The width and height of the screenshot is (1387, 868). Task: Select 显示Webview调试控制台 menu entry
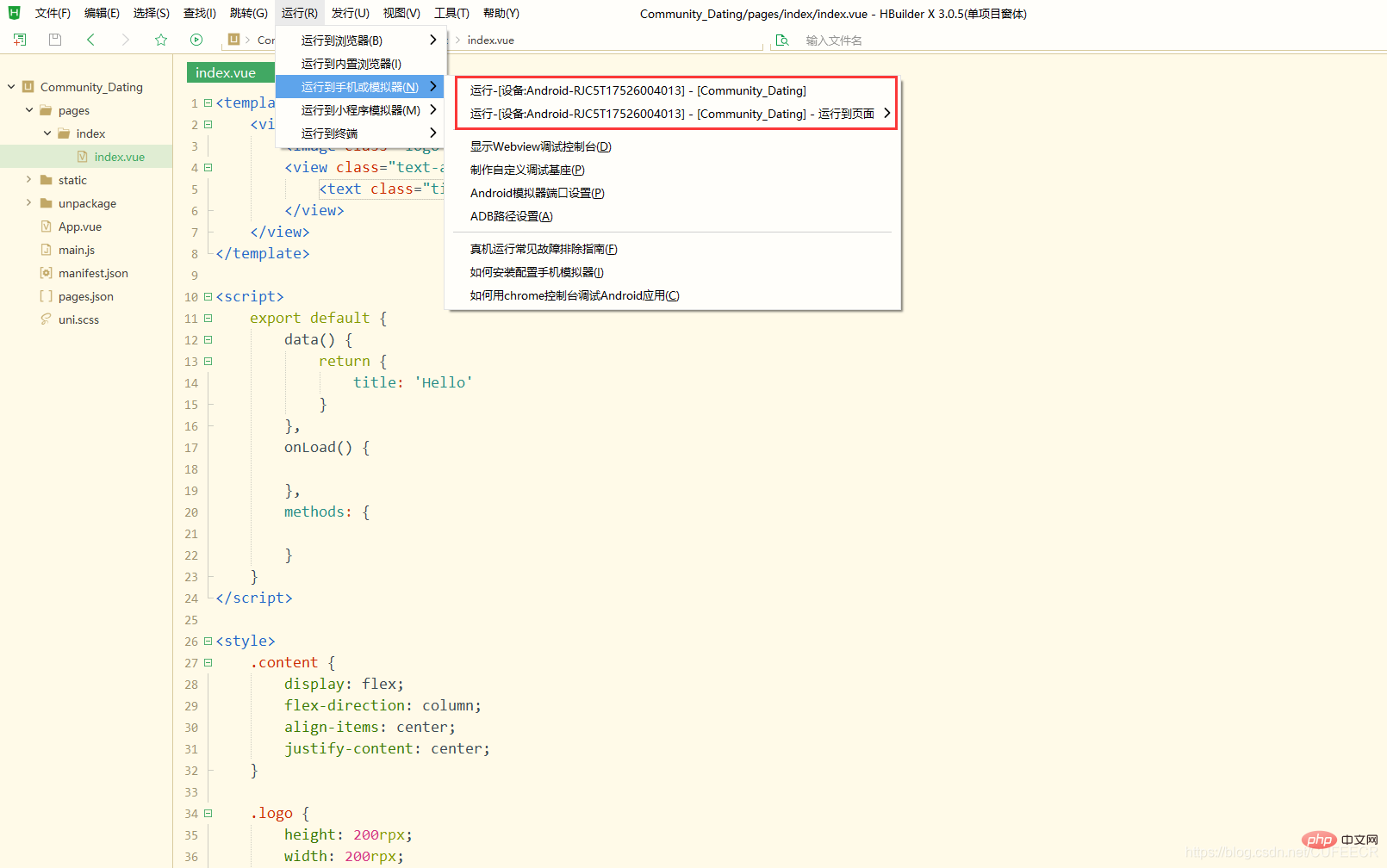540,146
